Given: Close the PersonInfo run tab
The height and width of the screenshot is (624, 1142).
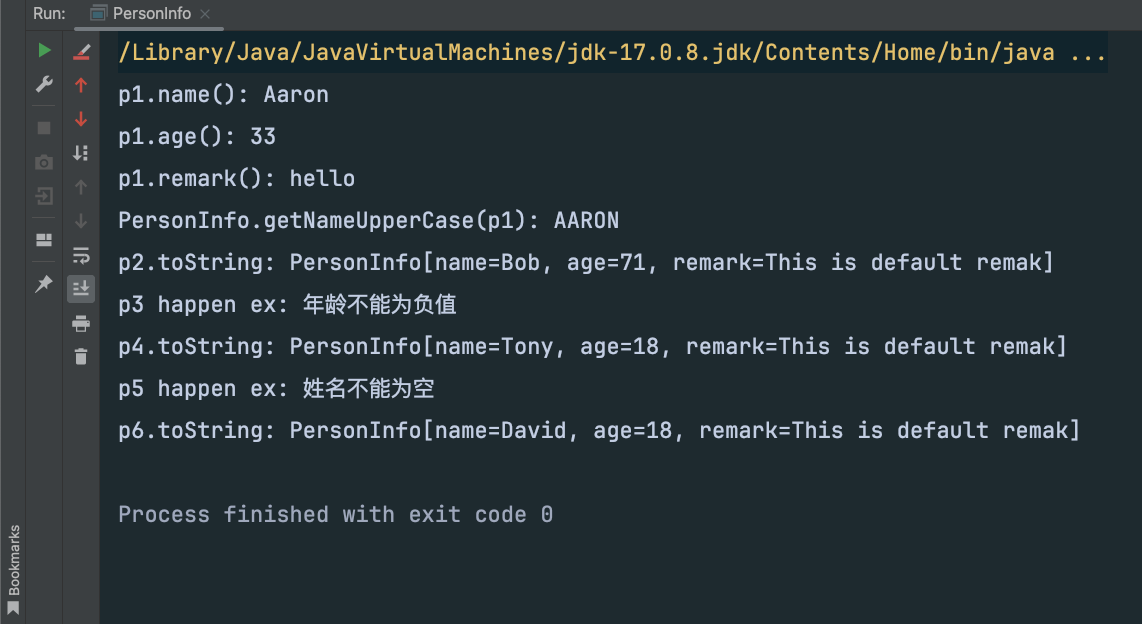Looking at the screenshot, I should (206, 15).
